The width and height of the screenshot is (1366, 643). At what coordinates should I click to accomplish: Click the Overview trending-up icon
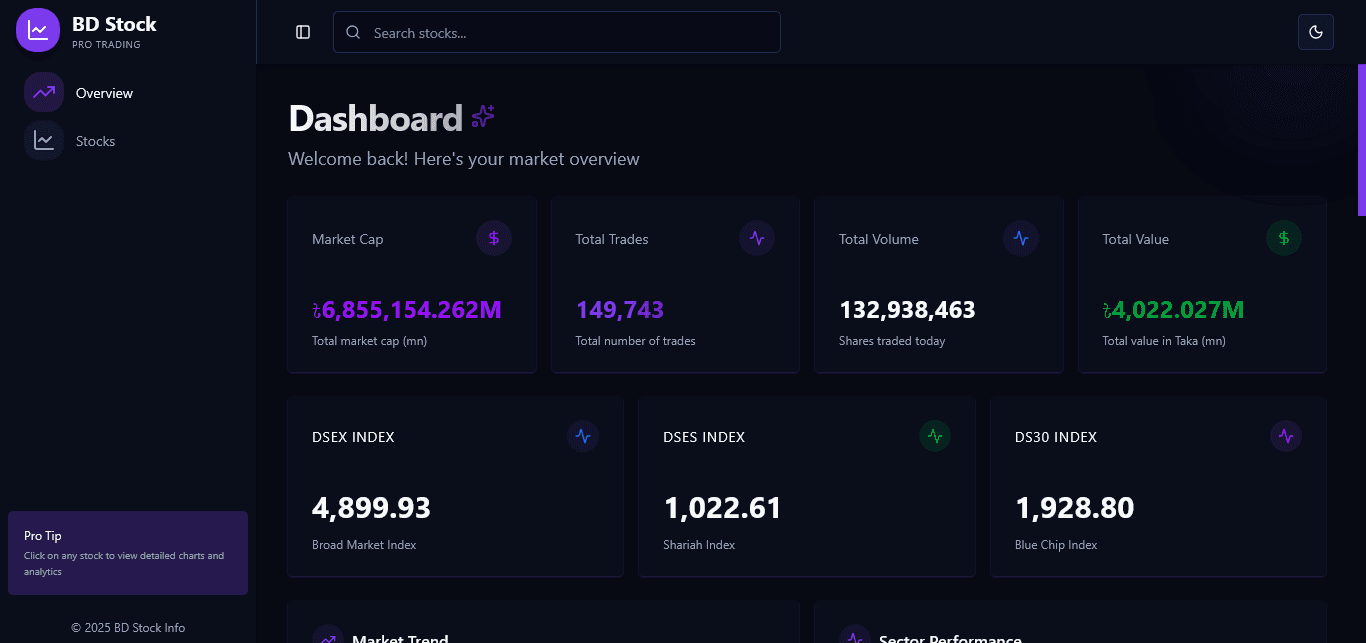point(44,92)
